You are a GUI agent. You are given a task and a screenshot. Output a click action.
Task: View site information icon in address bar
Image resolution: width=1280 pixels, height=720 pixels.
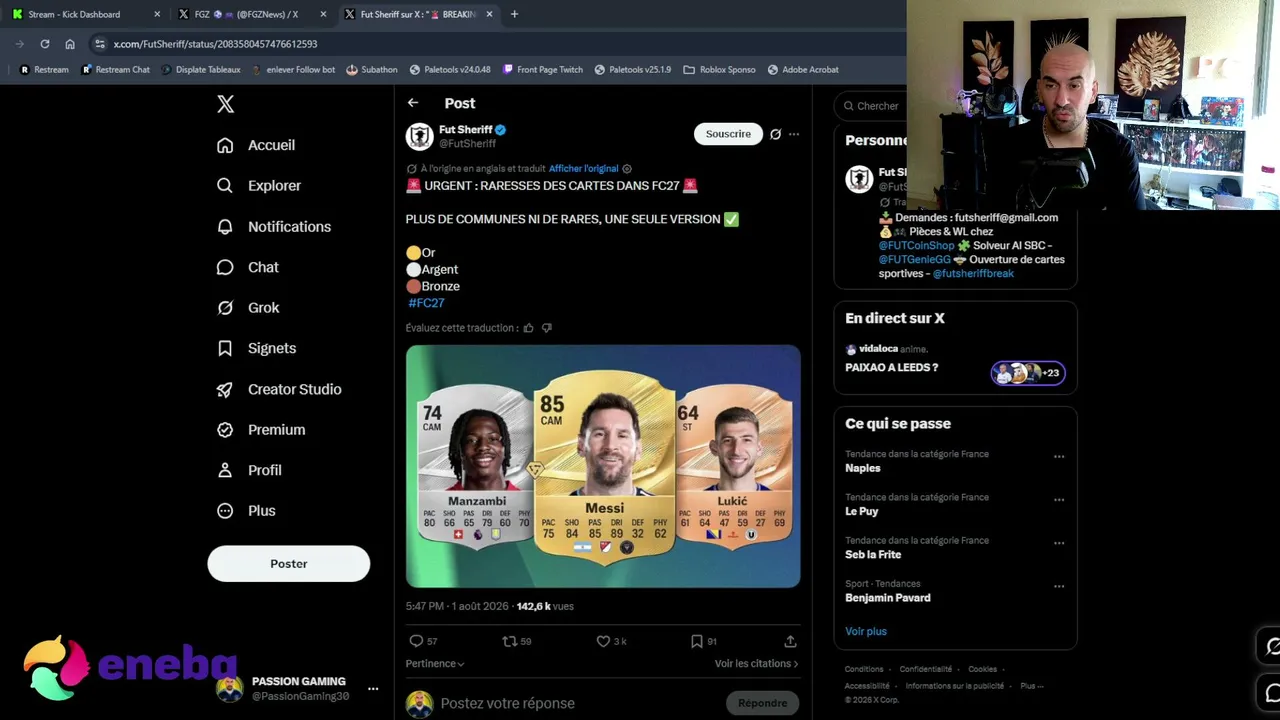coord(98,44)
